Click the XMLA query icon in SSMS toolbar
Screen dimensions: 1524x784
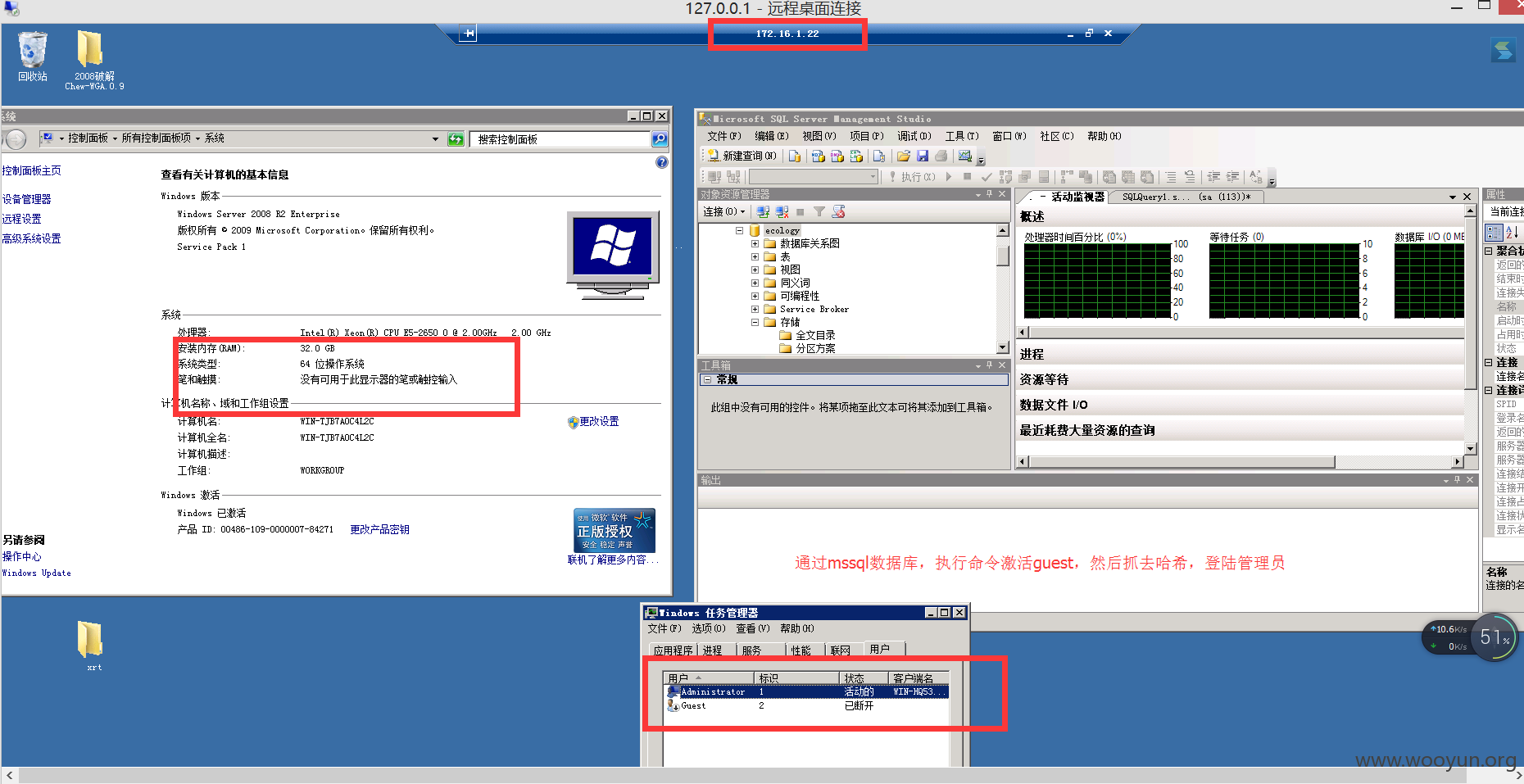856,156
